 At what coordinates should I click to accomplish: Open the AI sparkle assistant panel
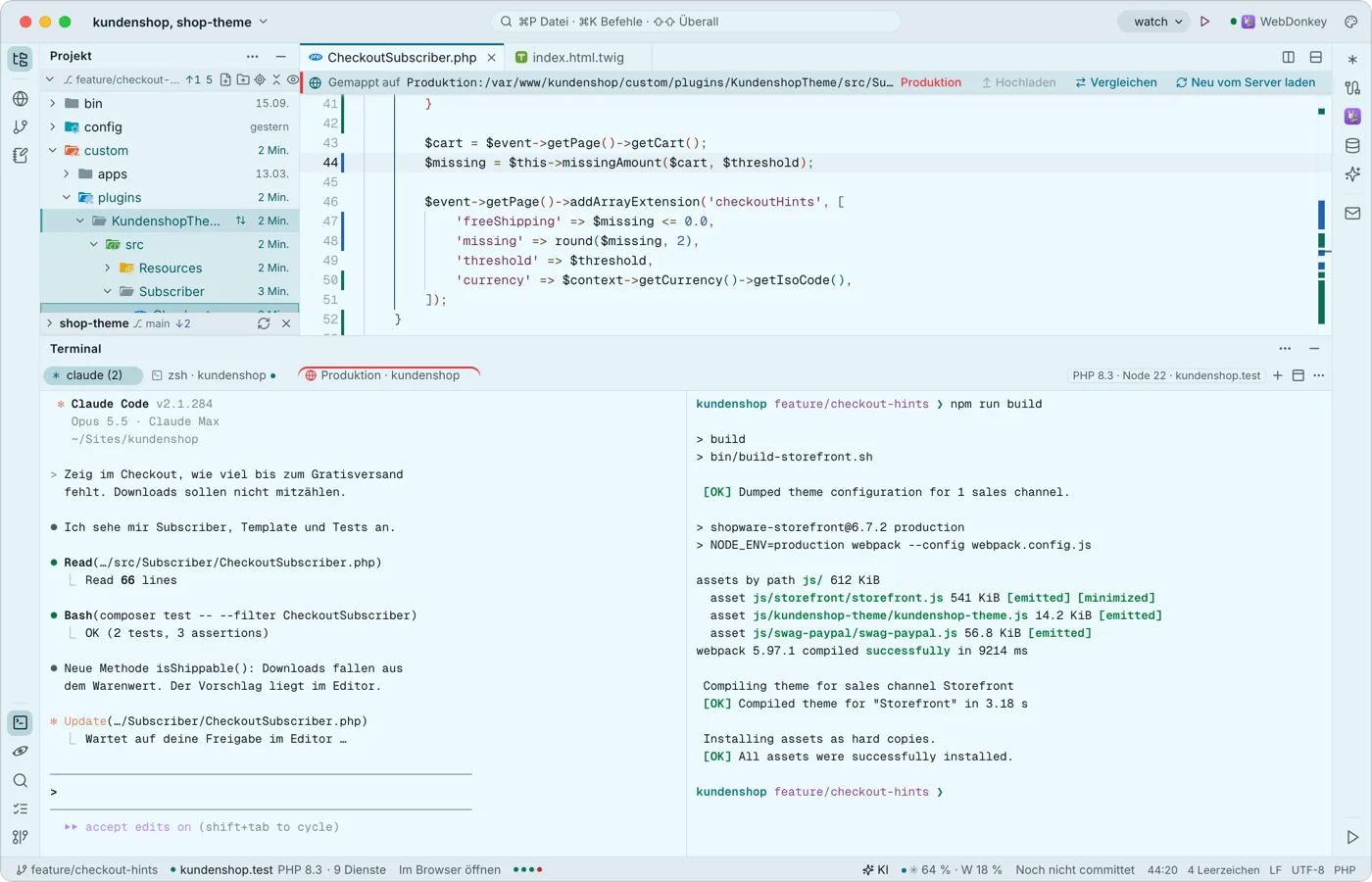[x=1352, y=174]
